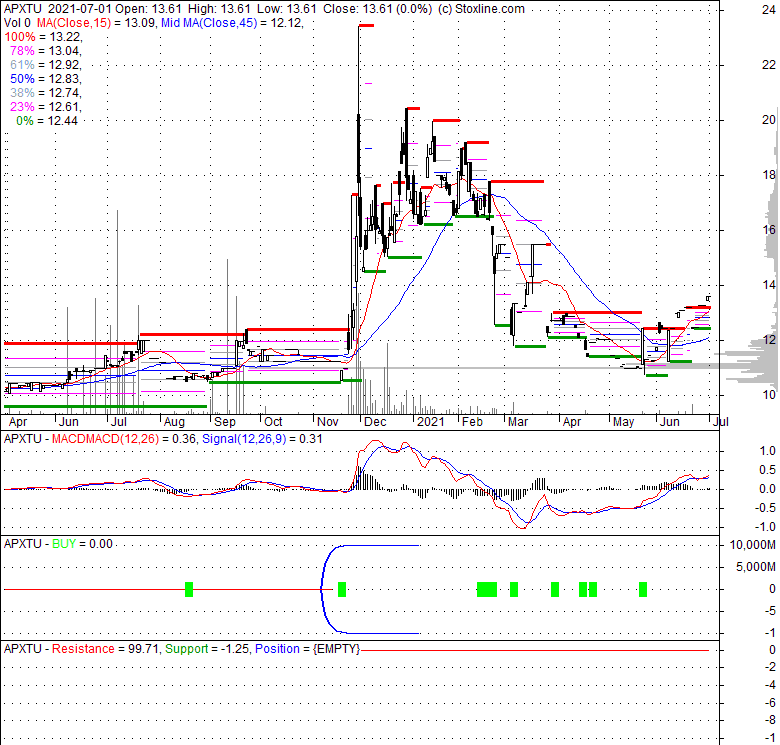Screen dimensions: 780x745
Task: Click the '23% = 12.61' level label
Action: pyautogui.click(x=46, y=106)
